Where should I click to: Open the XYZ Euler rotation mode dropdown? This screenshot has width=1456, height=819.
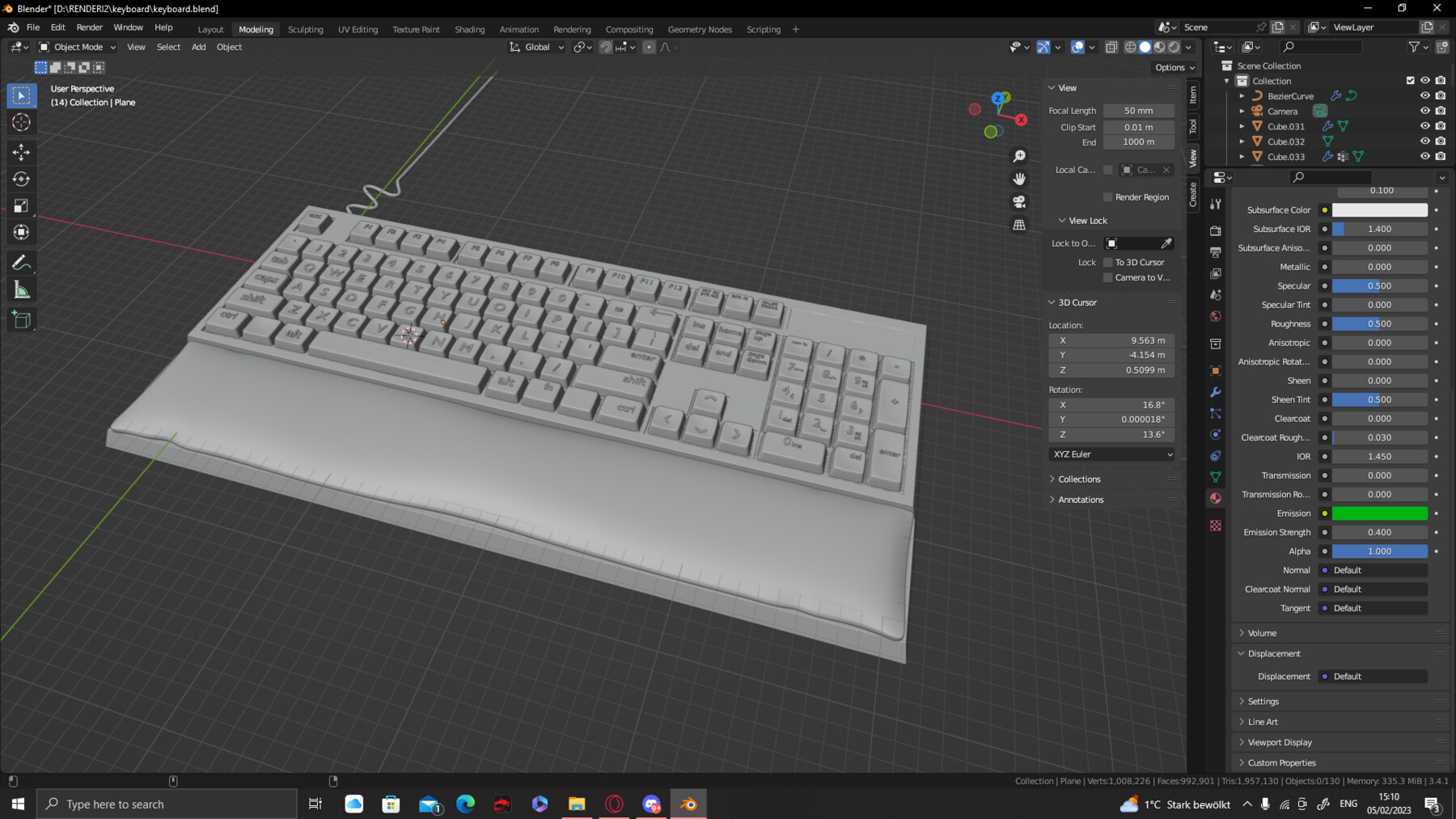pyautogui.click(x=1111, y=454)
